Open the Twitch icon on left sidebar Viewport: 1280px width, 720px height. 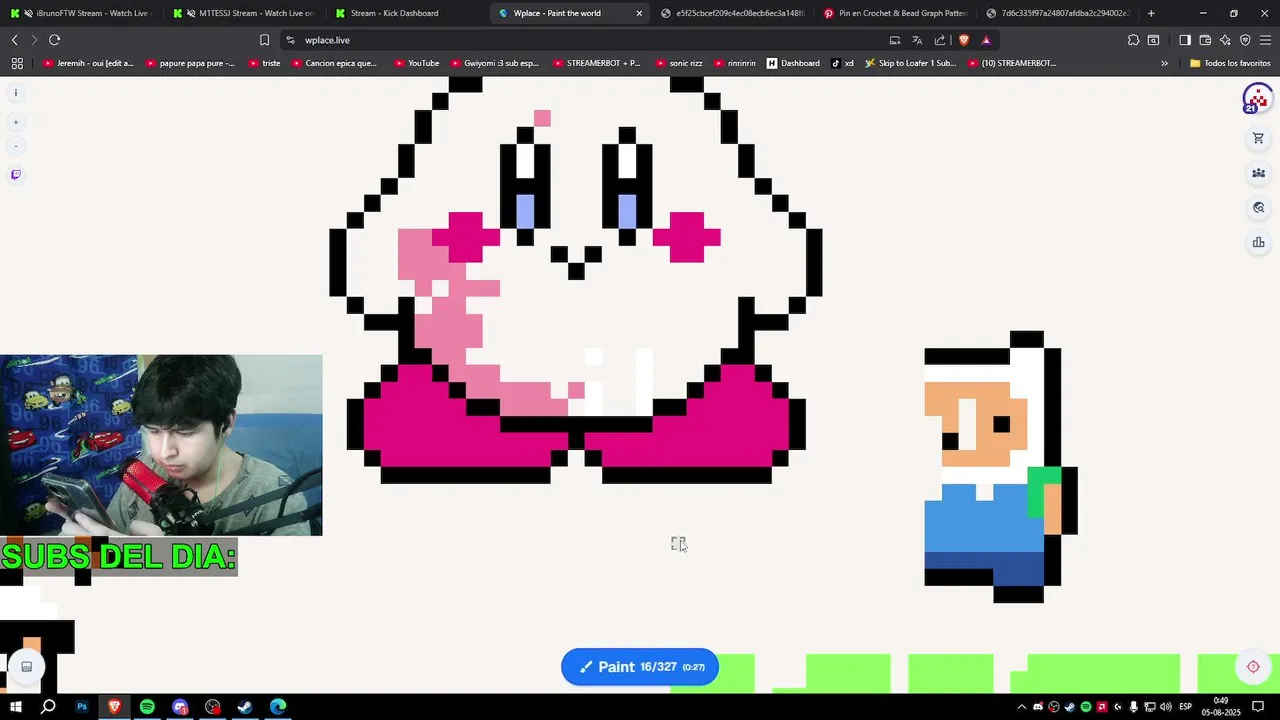pyautogui.click(x=15, y=175)
